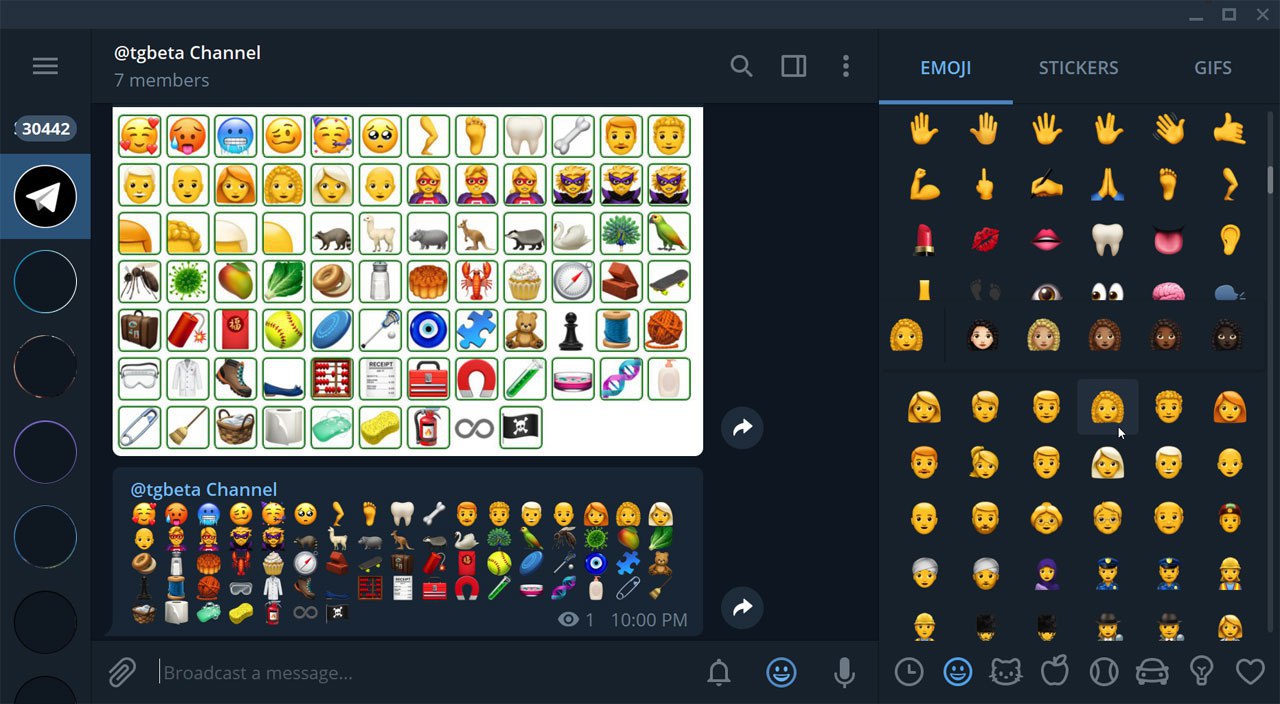Jump to food apple emoji category
The width and height of the screenshot is (1280, 704).
point(1055,671)
